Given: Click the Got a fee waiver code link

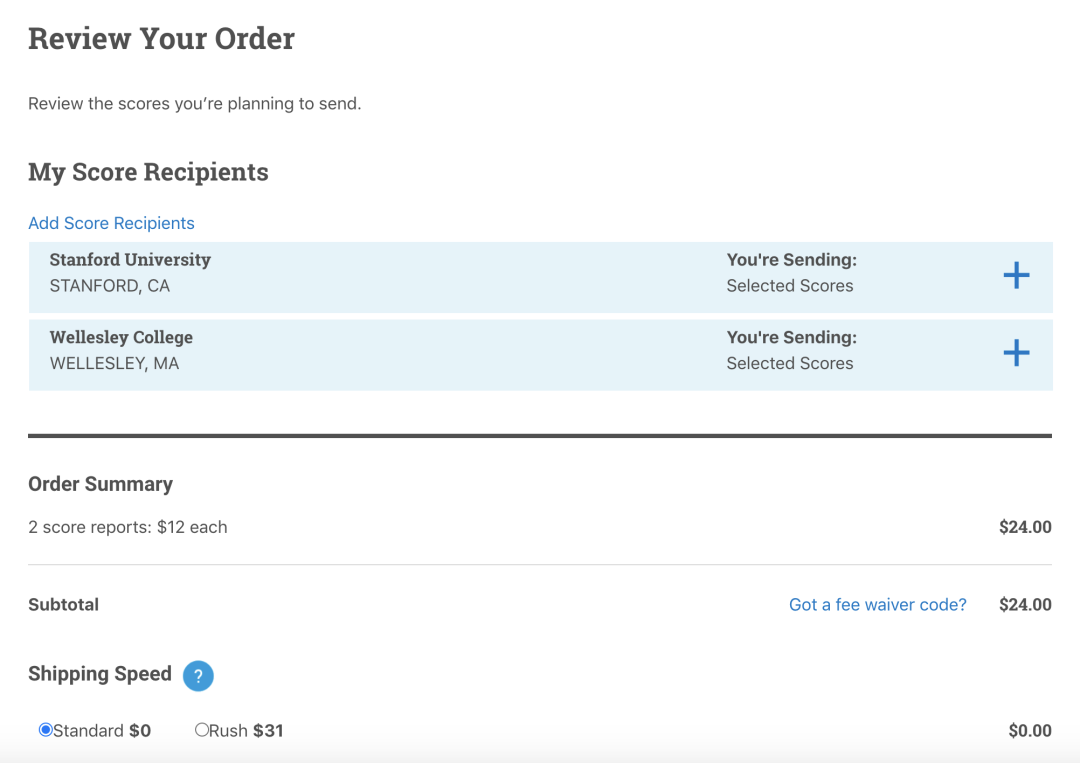Looking at the screenshot, I should (x=877, y=604).
